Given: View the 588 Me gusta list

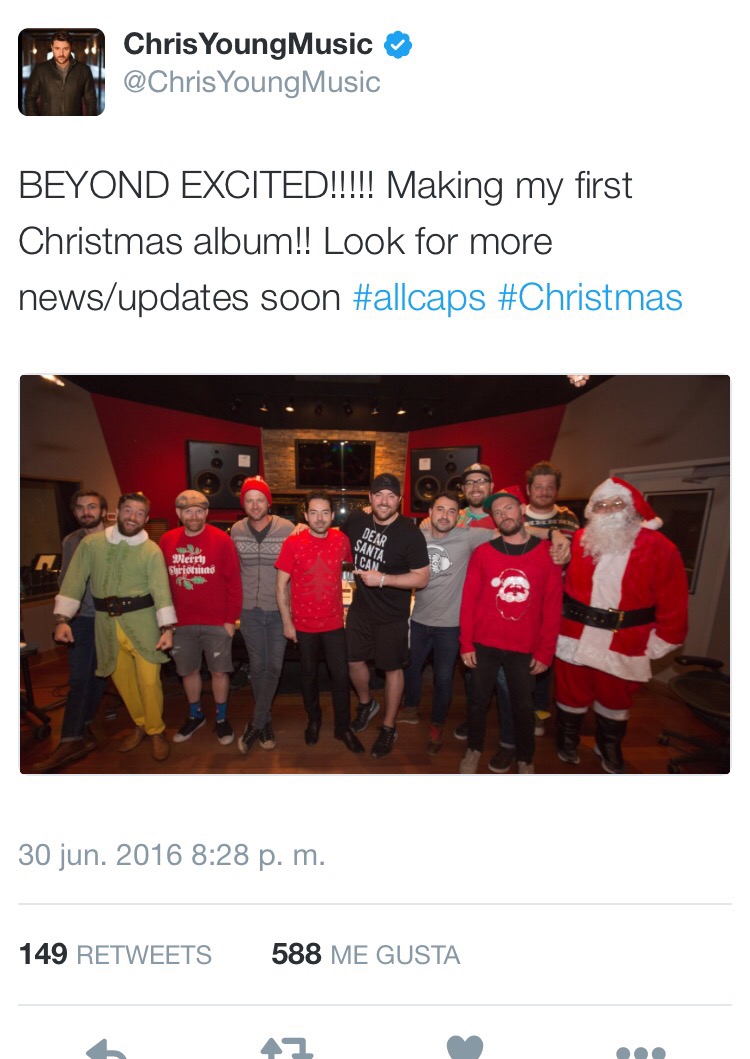Looking at the screenshot, I should coord(366,955).
